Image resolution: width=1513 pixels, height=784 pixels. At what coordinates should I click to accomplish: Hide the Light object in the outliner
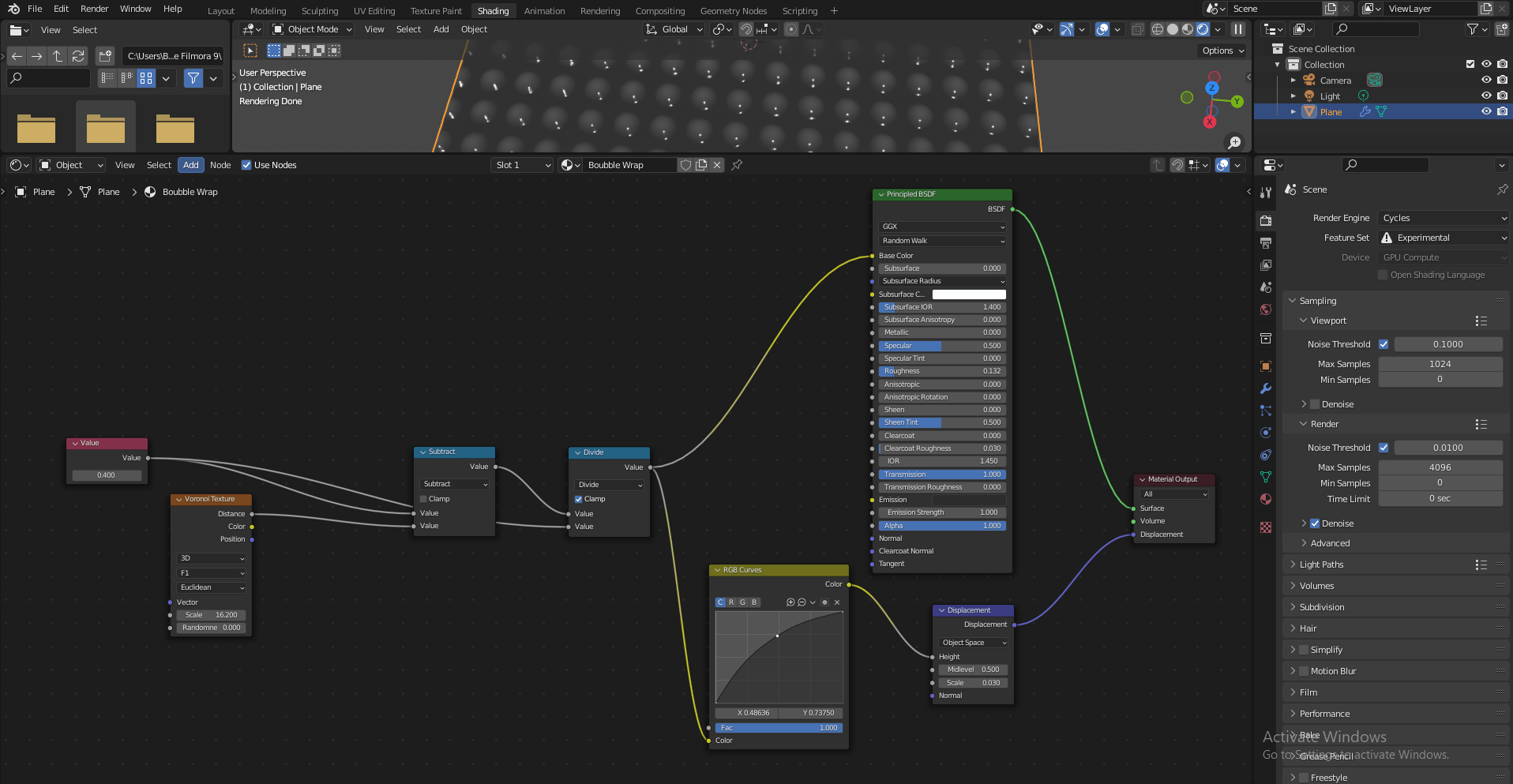[x=1487, y=96]
